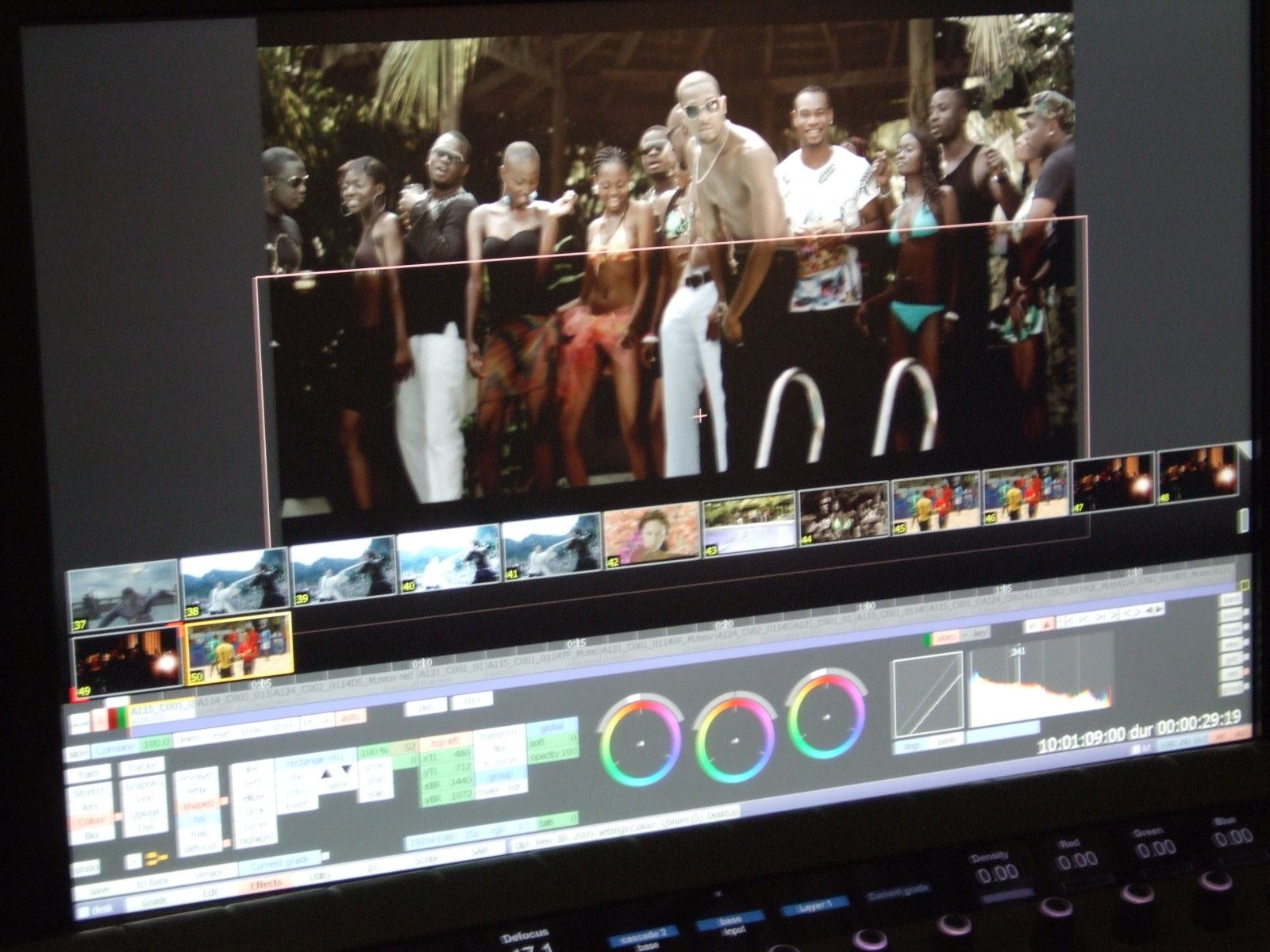Select the defocus option
The height and width of the screenshot is (952, 1270).
point(200,847)
